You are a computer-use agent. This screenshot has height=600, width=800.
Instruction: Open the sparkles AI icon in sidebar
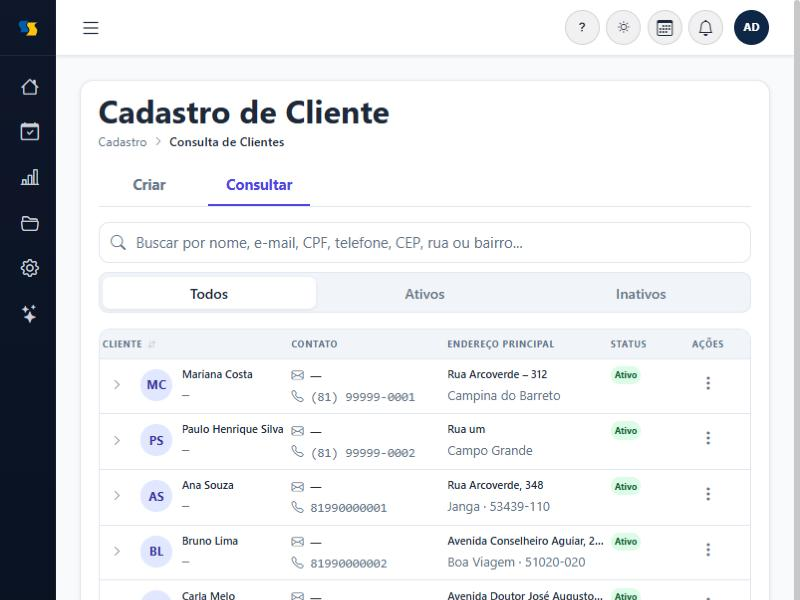[30, 313]
